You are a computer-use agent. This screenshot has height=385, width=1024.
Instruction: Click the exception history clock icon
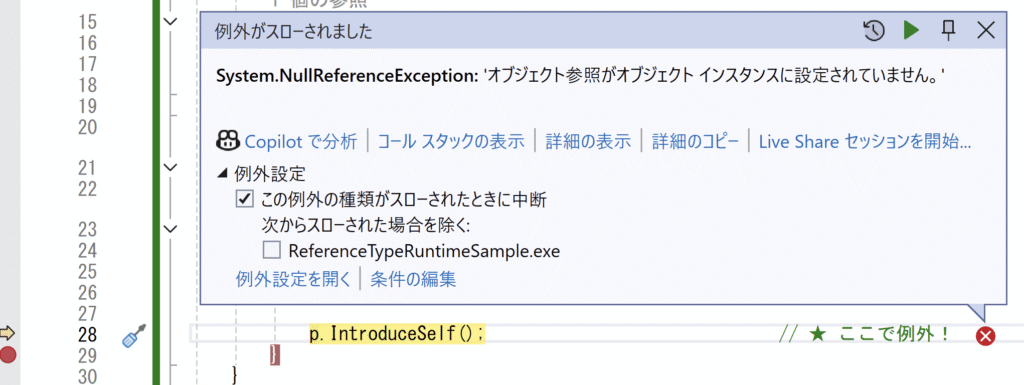(x=873, y=31)
